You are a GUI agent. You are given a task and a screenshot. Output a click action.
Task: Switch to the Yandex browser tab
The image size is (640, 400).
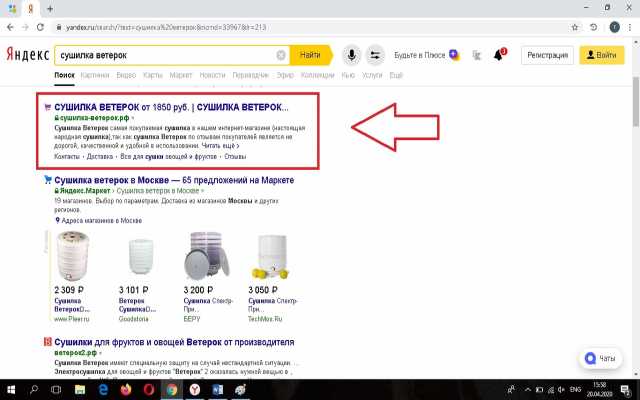(30, 9)
